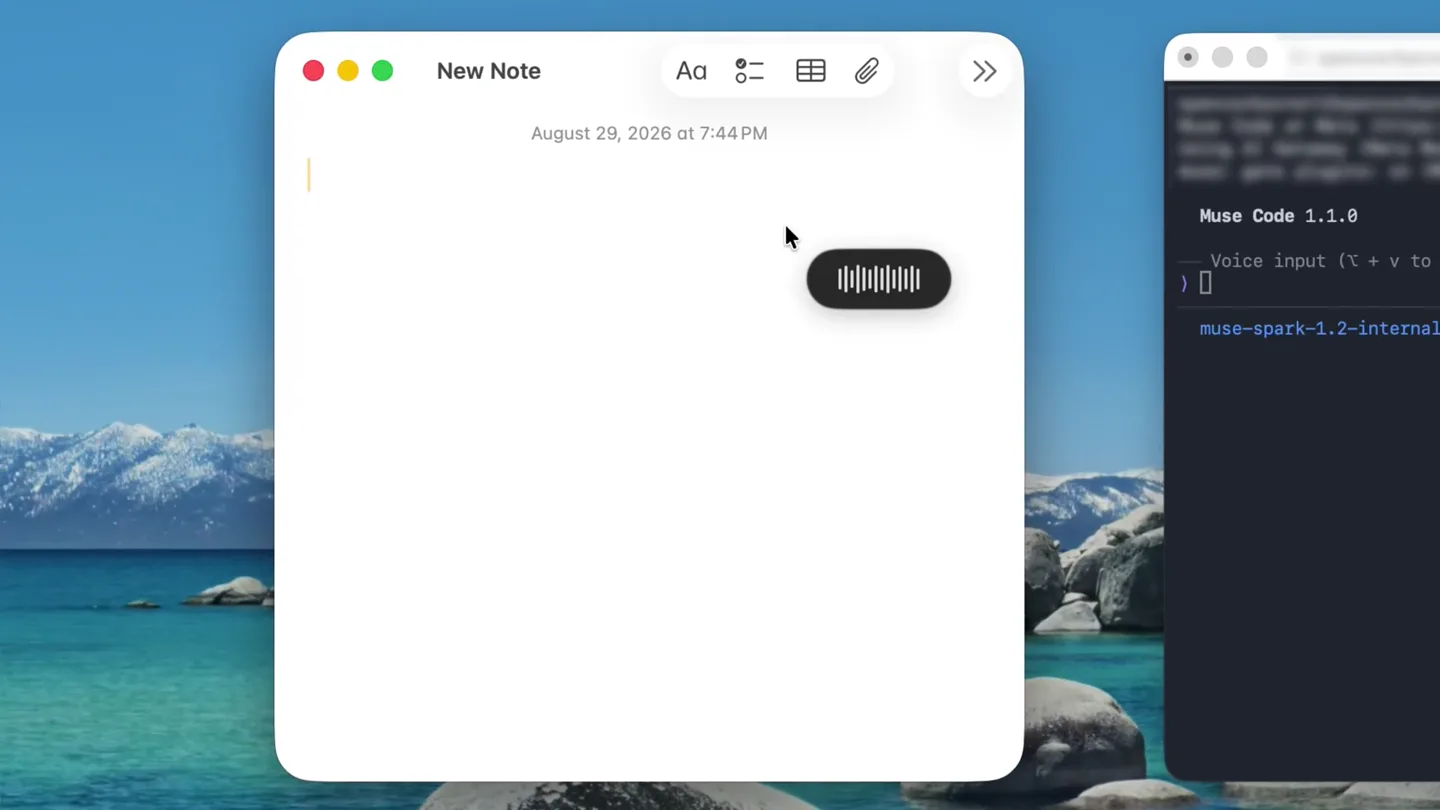Click the voice waveform dictation pill
1440x810 pixels.
click(879, 279)
